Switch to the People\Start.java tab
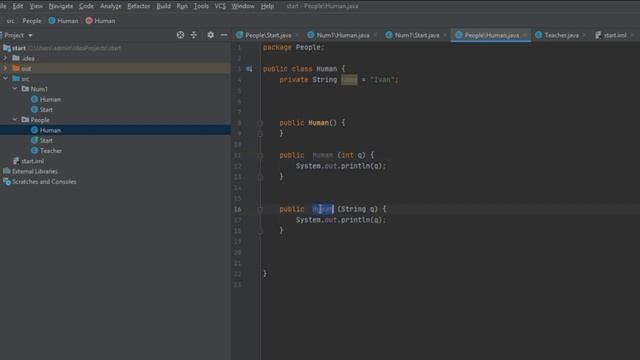Viewport: 640px width, 360px height. (x=268, y=36)
